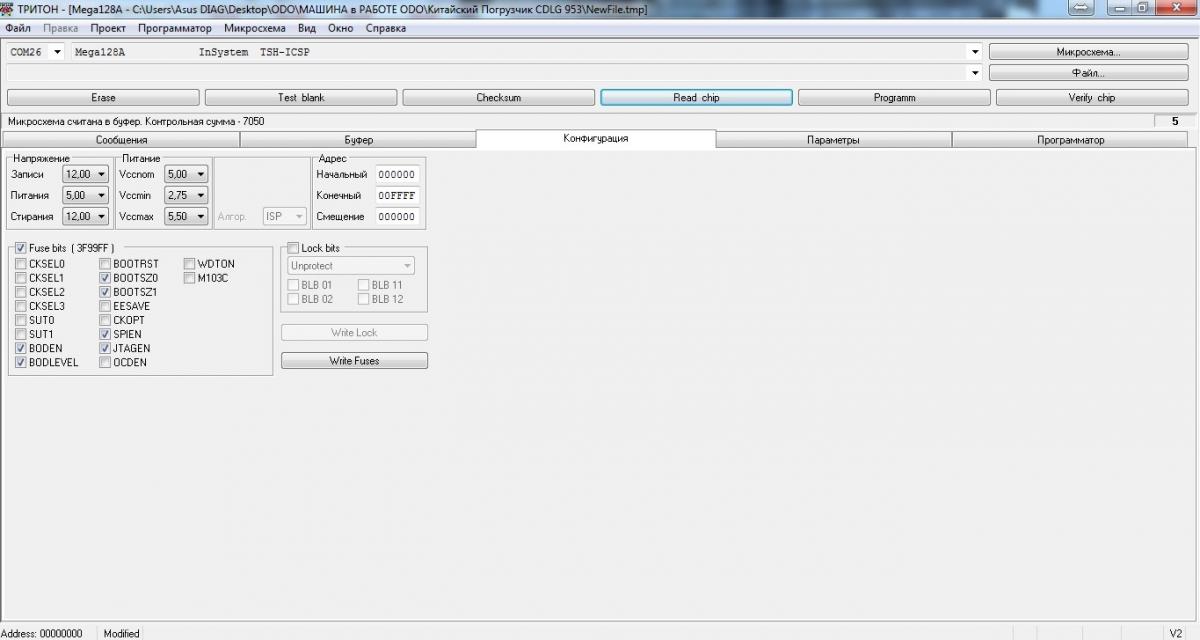Uncheck the BOOTSZ1 fuse bit
1200x640 pixels.
click(105, 292)
